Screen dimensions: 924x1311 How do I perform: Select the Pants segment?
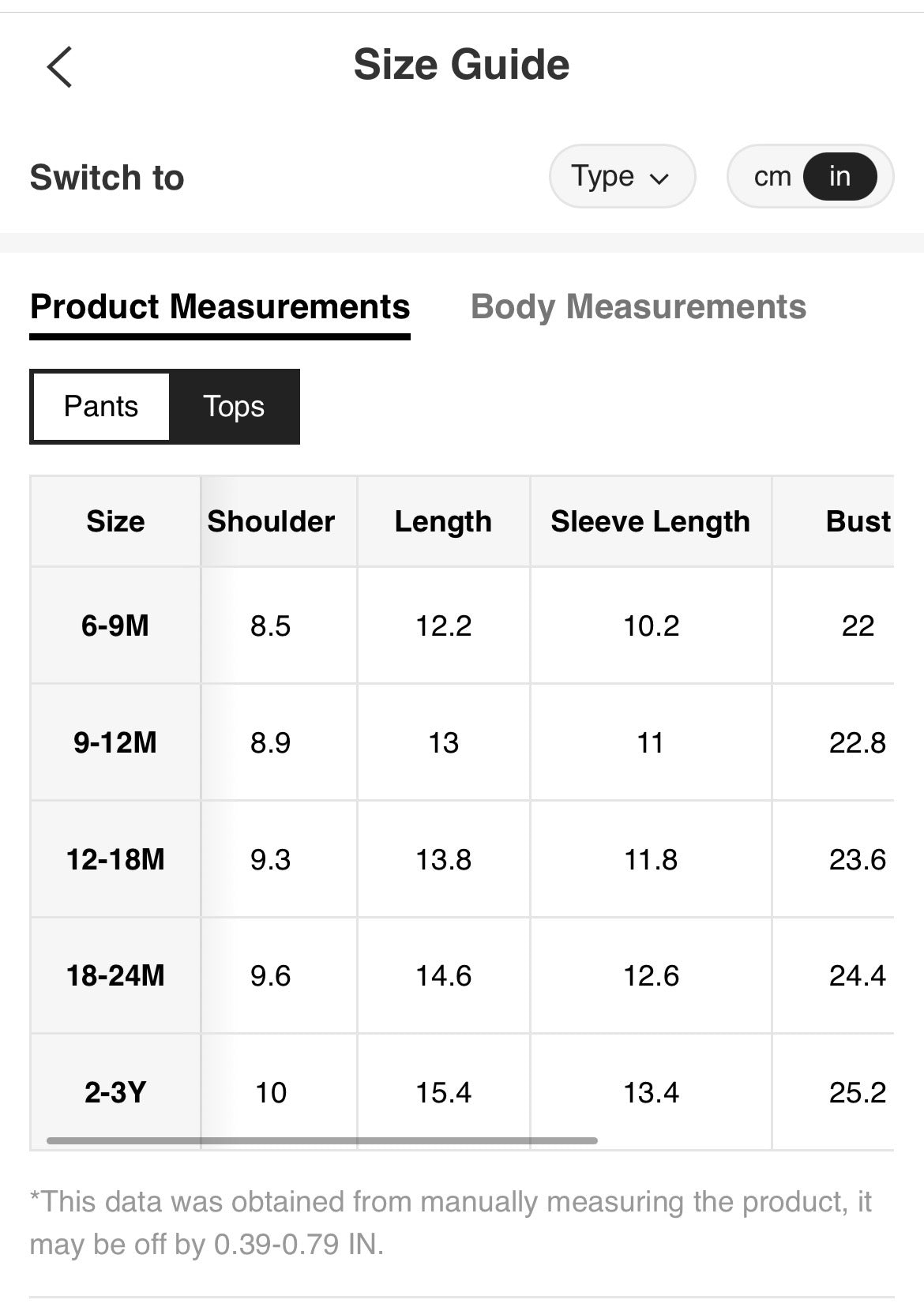(x=101, y=407)
